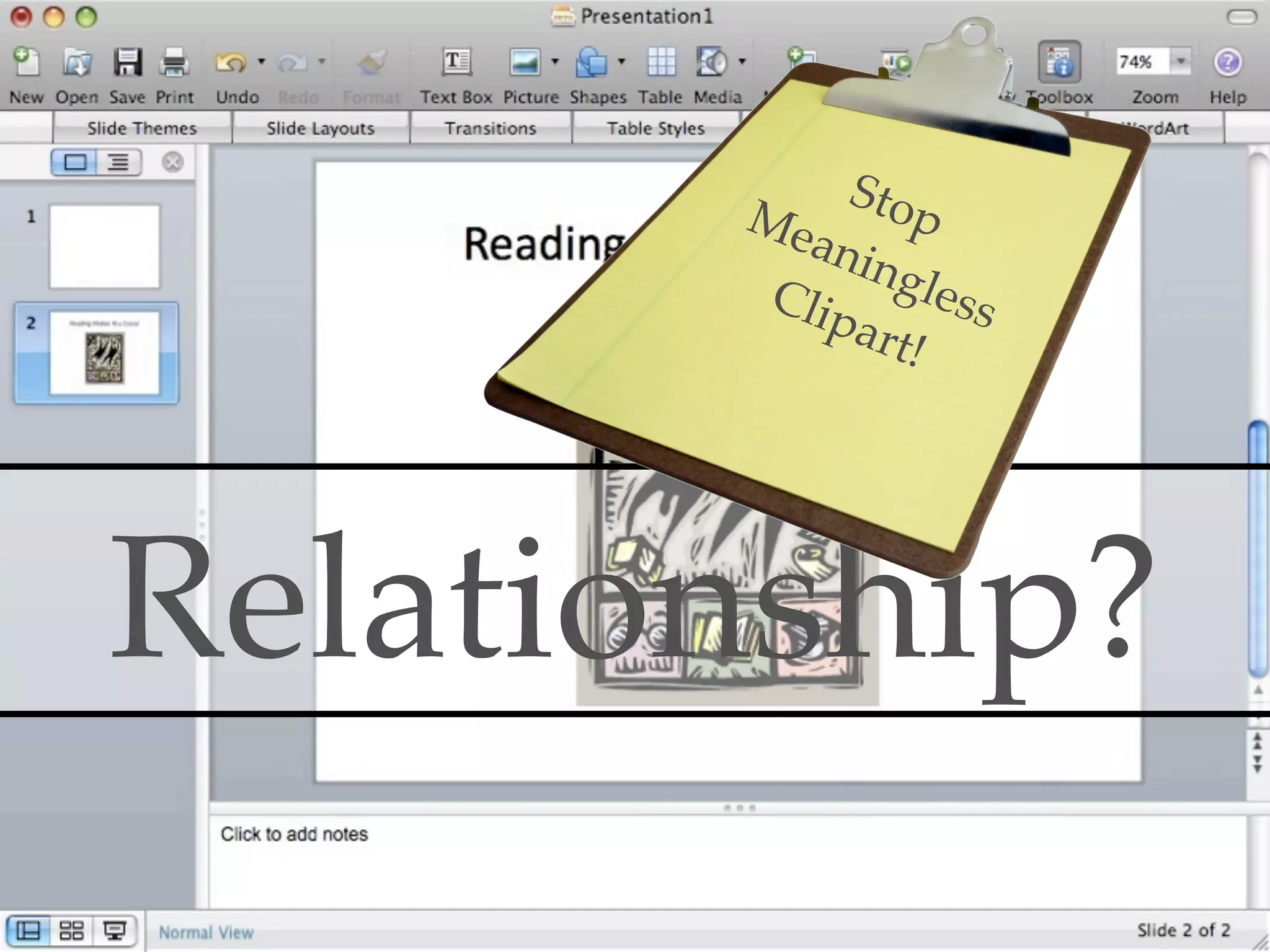
Task: Show slide thumbnails view in pane
Action: point(74,163)
